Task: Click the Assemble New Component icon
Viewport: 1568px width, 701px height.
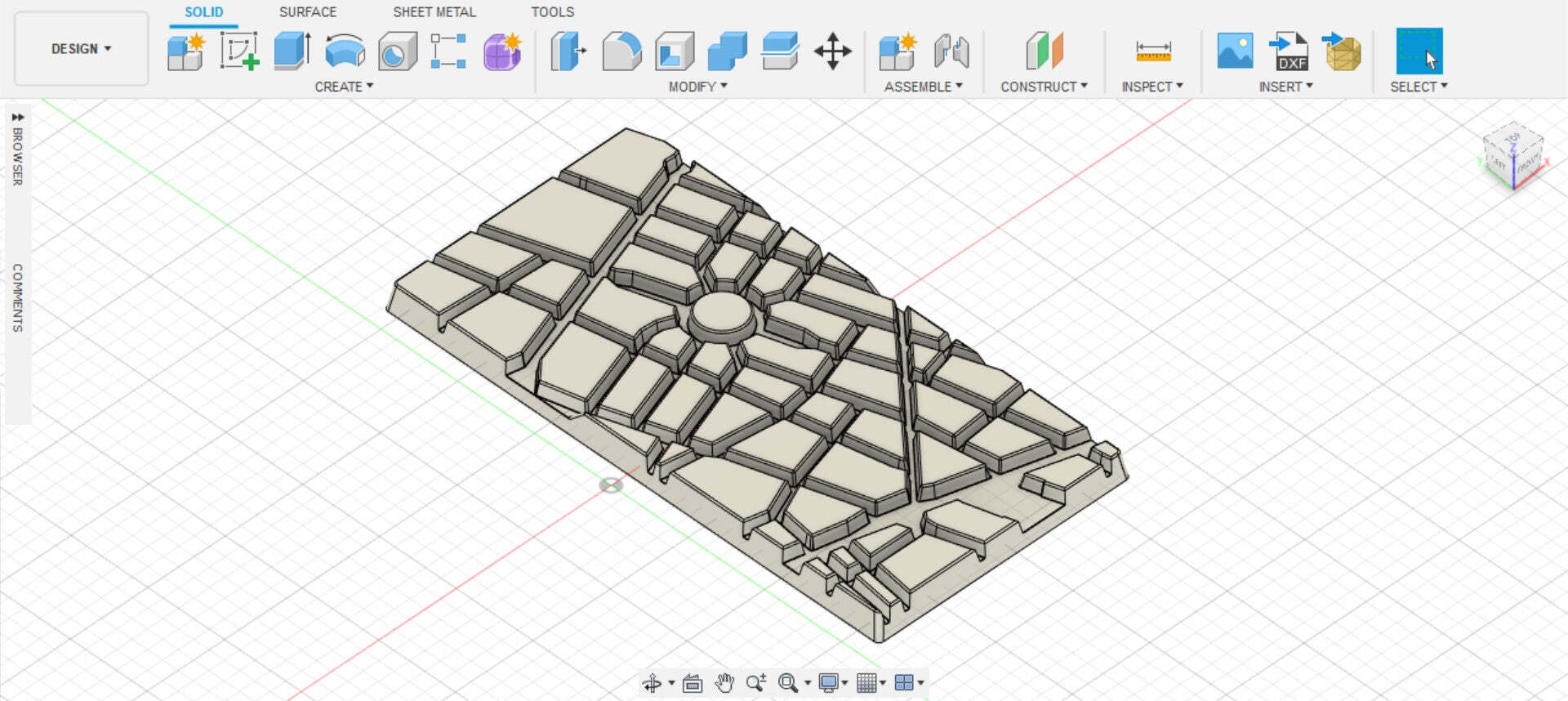Action: click(898, 51)
